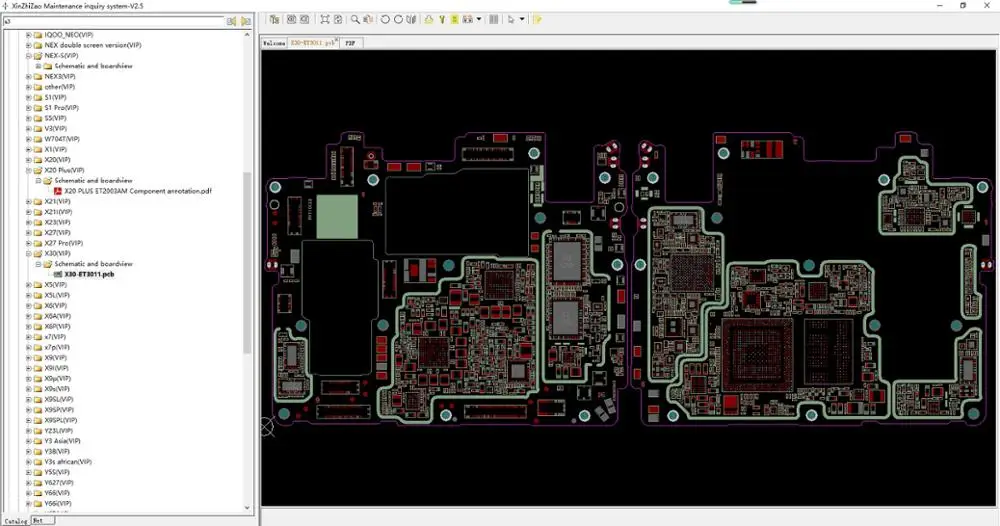Click the previous search result icon beside the search box
1000x526 pixels.
click(x=232, y=21)
